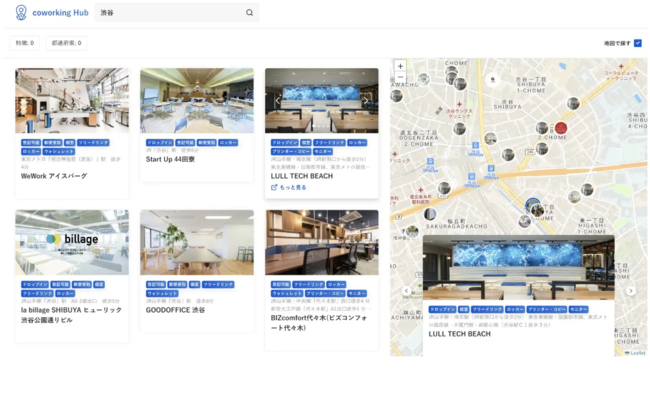Click the map popup LULL TECH BEACH photo
The width and height of the screenshot is (650, 405).
(x=519, y=268)
